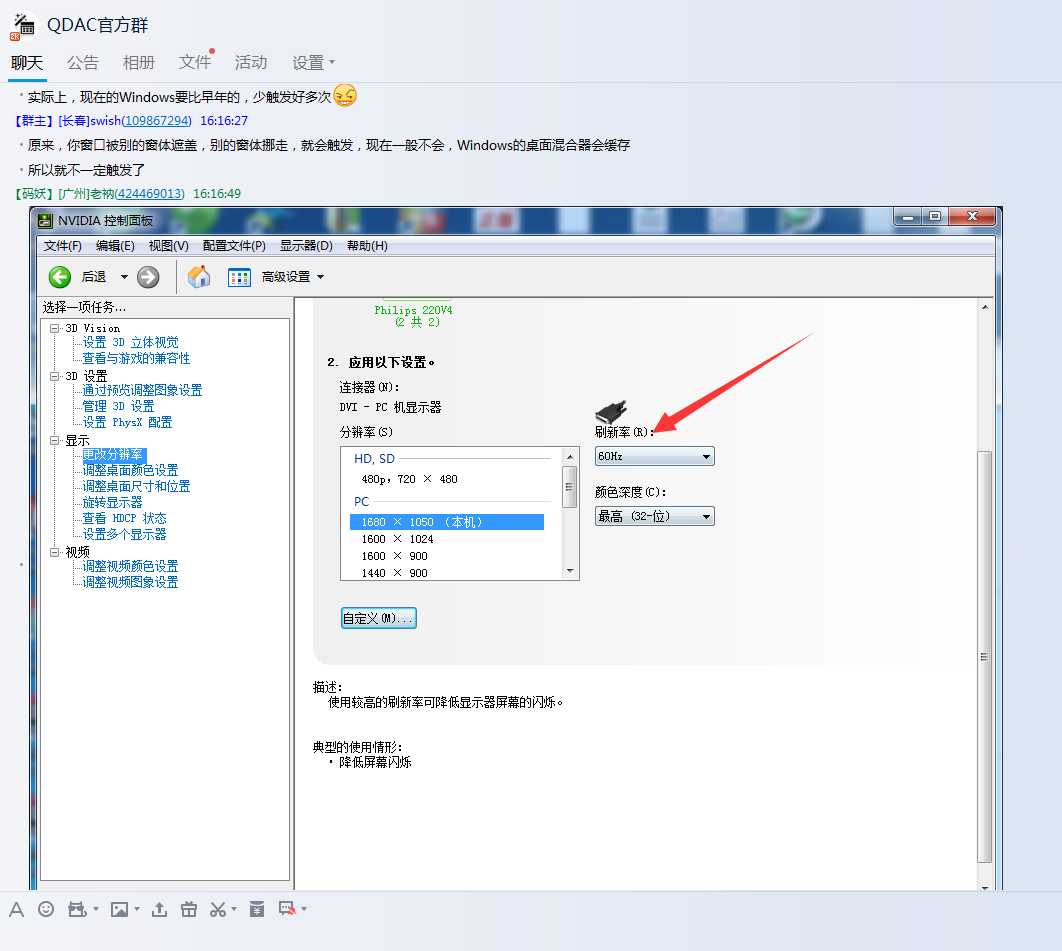Click the 自定义(M)... button
The image size is (1062, 951).
click(x=379, y=618)
